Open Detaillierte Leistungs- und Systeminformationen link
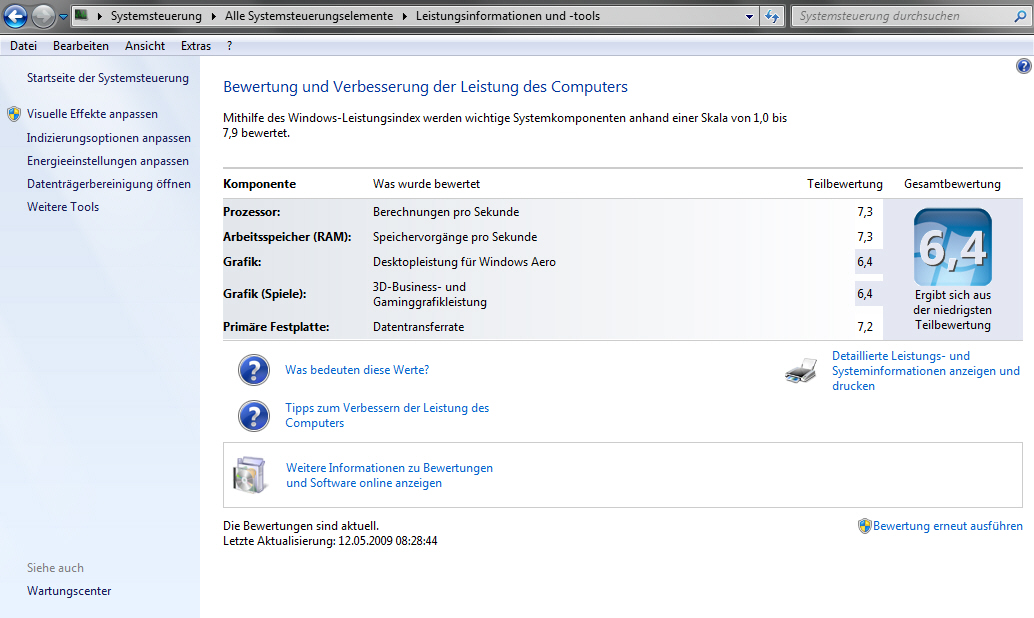The height and width of the screenshot is (618, 1034). 926,371
